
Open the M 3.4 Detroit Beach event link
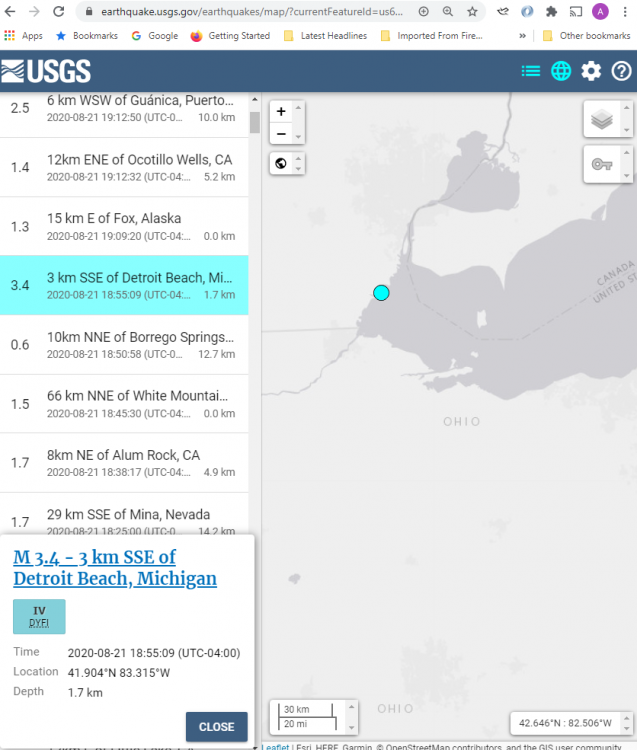tap(114, 568)
